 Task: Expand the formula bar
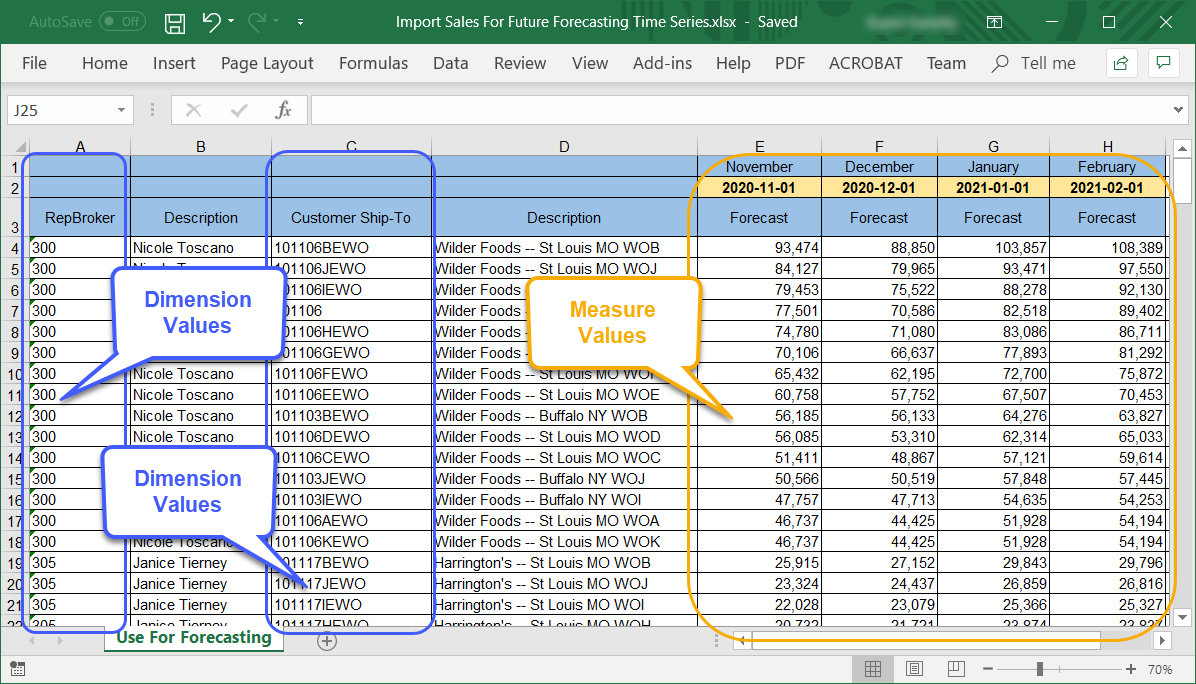coord(1177,109)
